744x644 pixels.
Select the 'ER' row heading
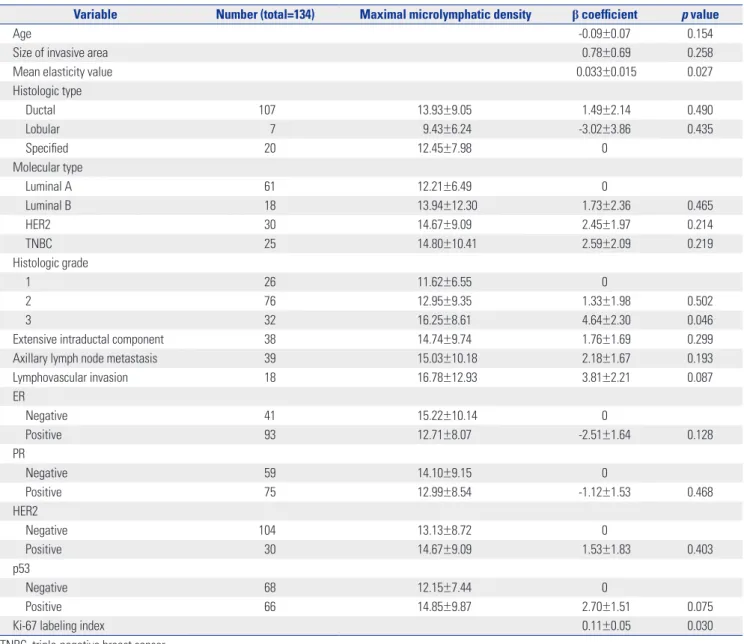coord(19,396)
